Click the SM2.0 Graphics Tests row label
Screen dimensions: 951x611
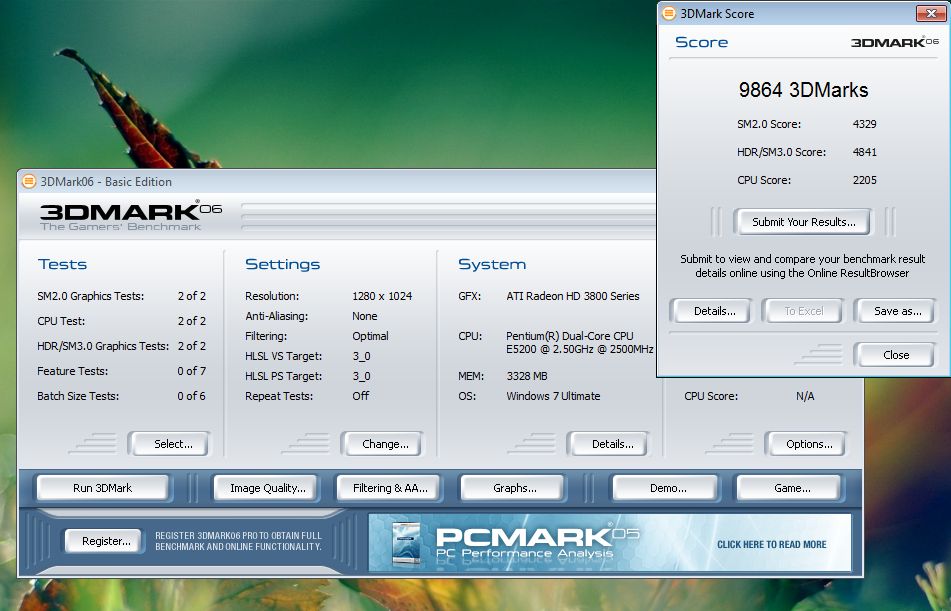pyautogui.click(x=90, y=296)
